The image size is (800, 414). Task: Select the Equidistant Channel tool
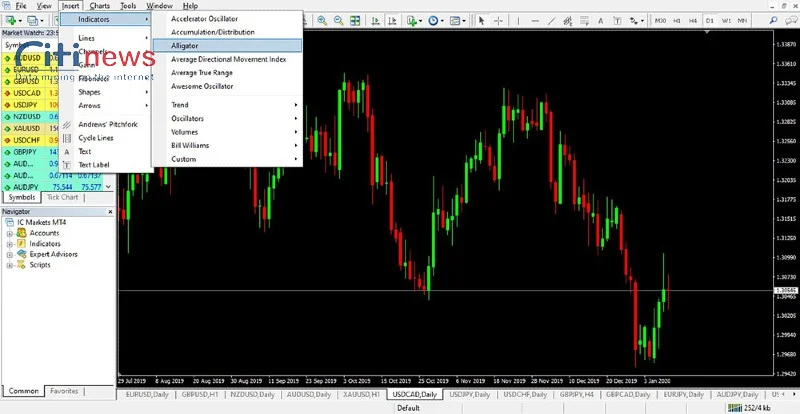567,20
